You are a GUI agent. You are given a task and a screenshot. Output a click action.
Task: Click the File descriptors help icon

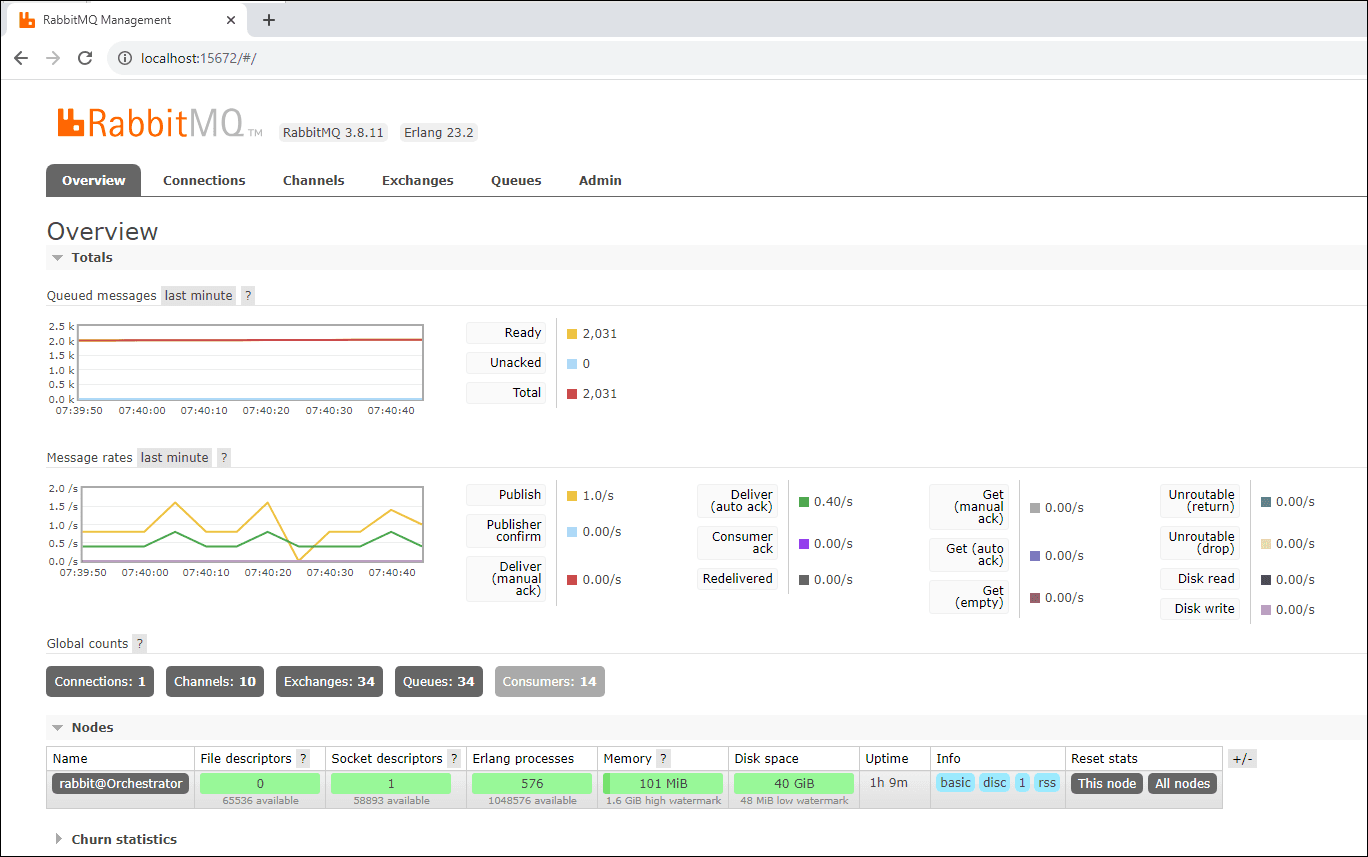point(303,759)
